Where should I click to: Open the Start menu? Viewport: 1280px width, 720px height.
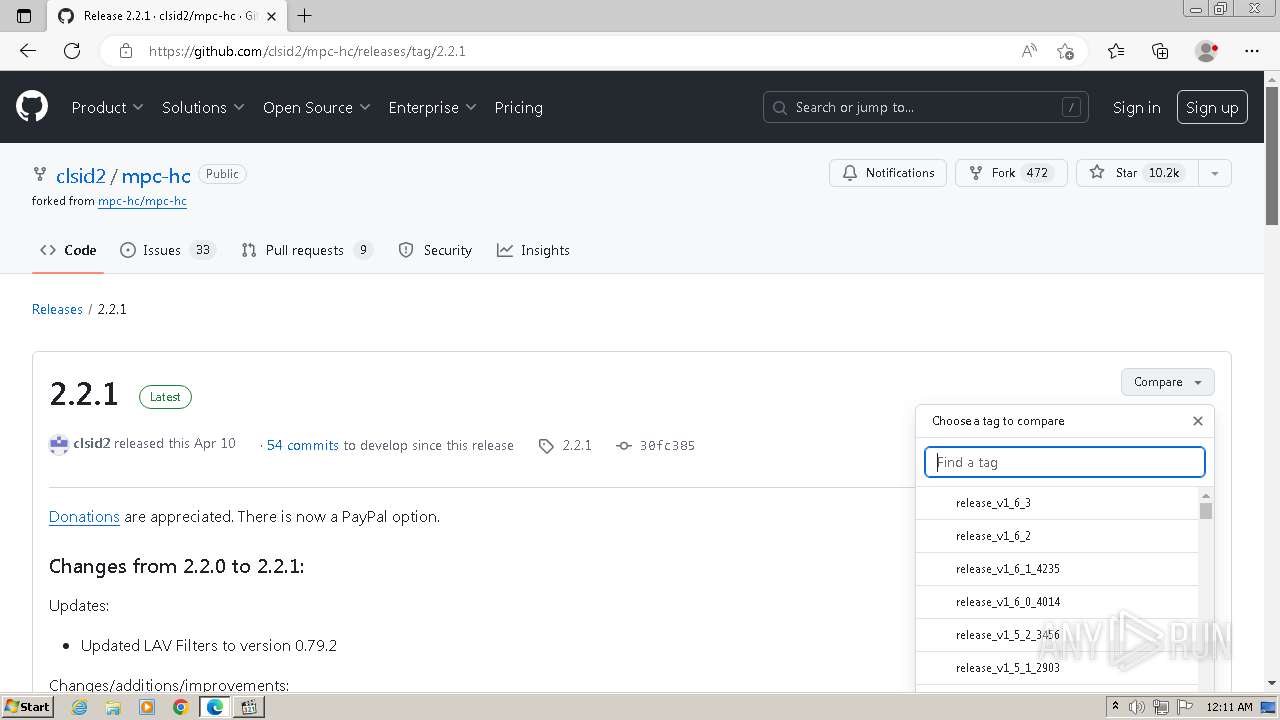point(27,706)
